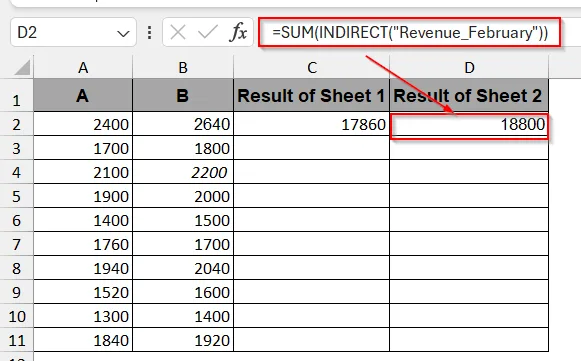Click the Cancel (X) formula icon
581x361 pixels.
tap(178, 32)
